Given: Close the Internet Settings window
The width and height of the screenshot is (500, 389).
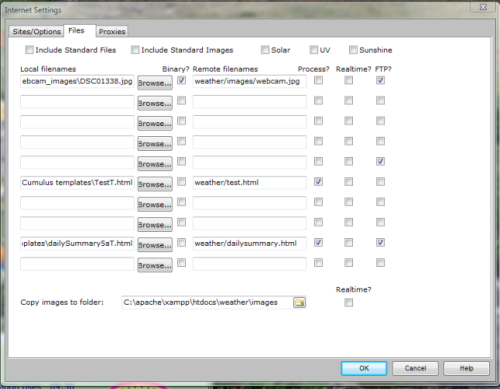Looking at the screenshot, I should (x=483, y=7).
